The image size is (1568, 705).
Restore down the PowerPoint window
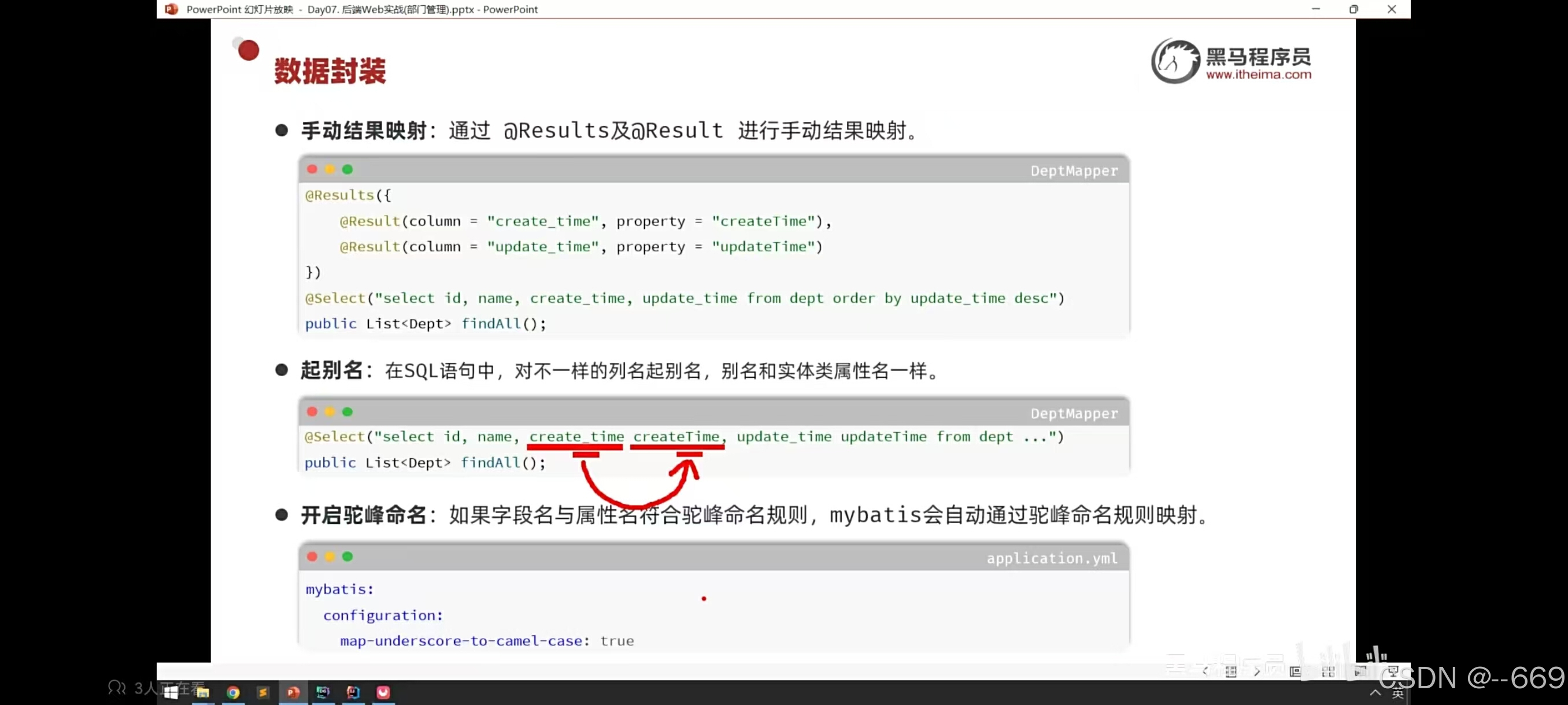tap(1353, 9)
